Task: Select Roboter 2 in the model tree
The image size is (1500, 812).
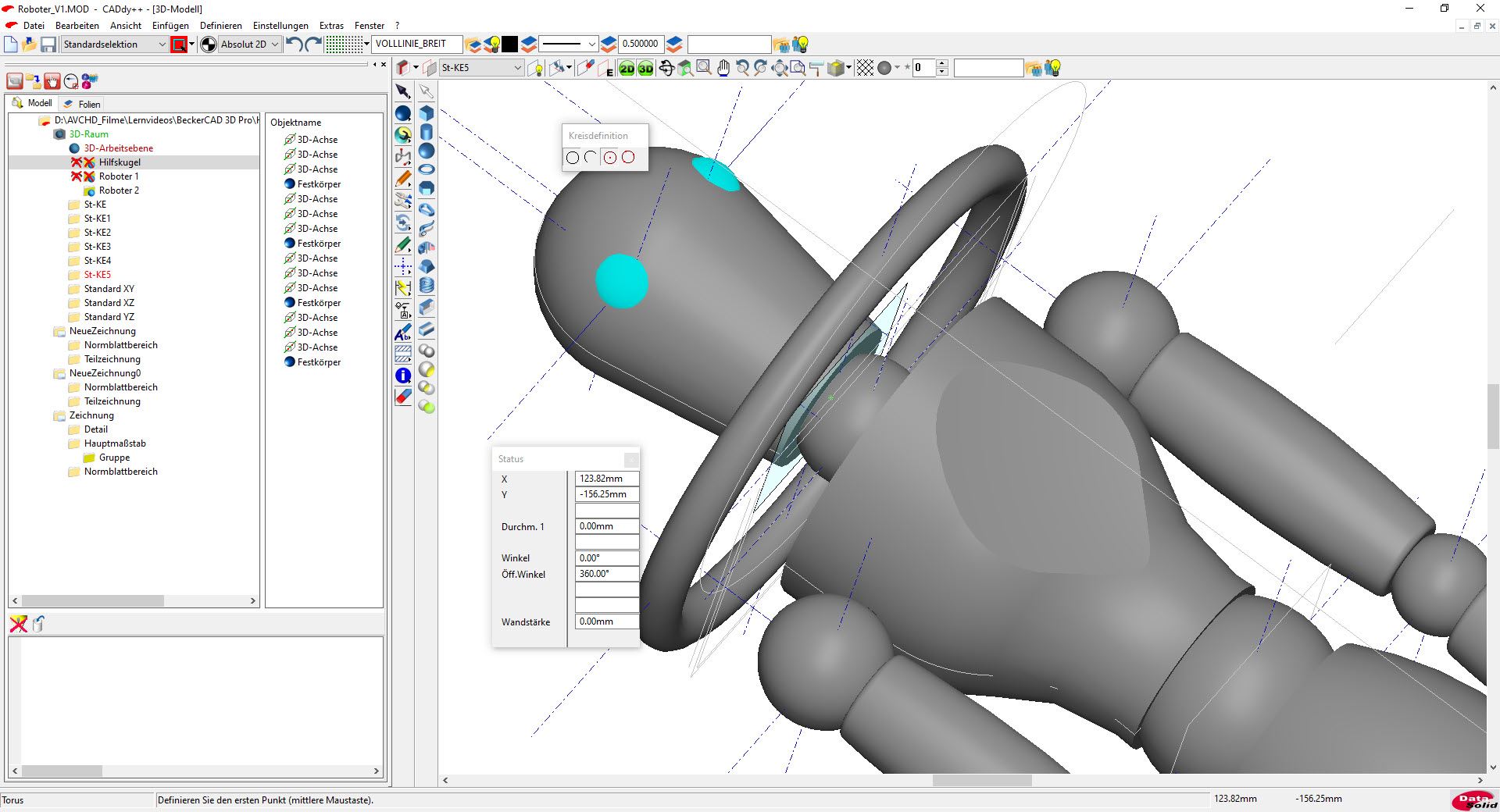Action: pos(119,191)
